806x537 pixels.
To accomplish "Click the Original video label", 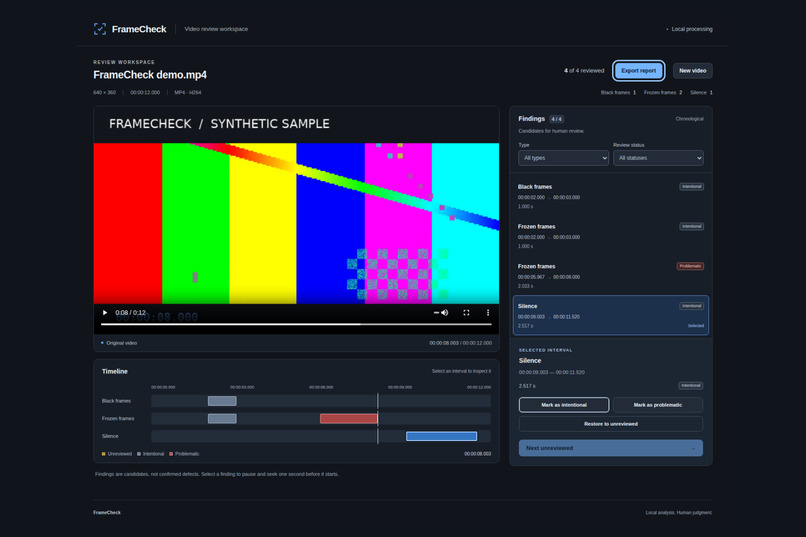I will [x=119, y=343].
